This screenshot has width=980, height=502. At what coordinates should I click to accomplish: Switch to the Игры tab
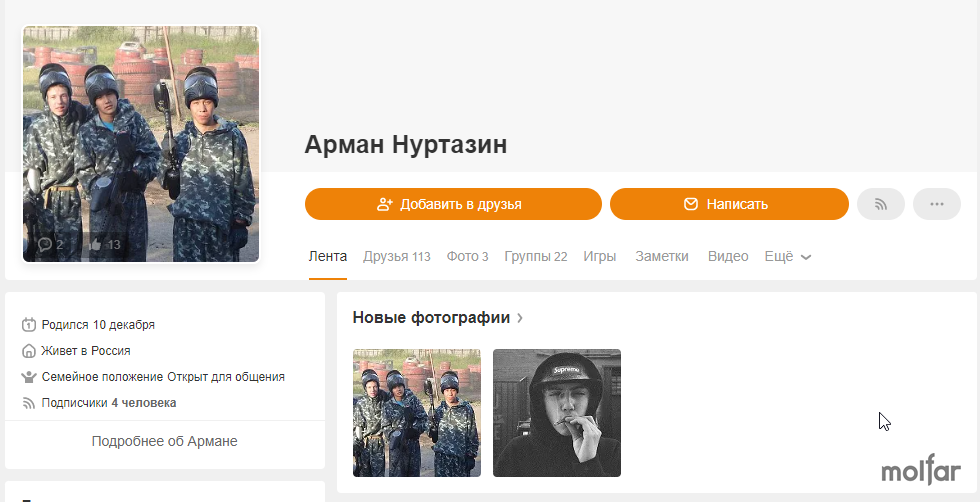pos(599,256)
